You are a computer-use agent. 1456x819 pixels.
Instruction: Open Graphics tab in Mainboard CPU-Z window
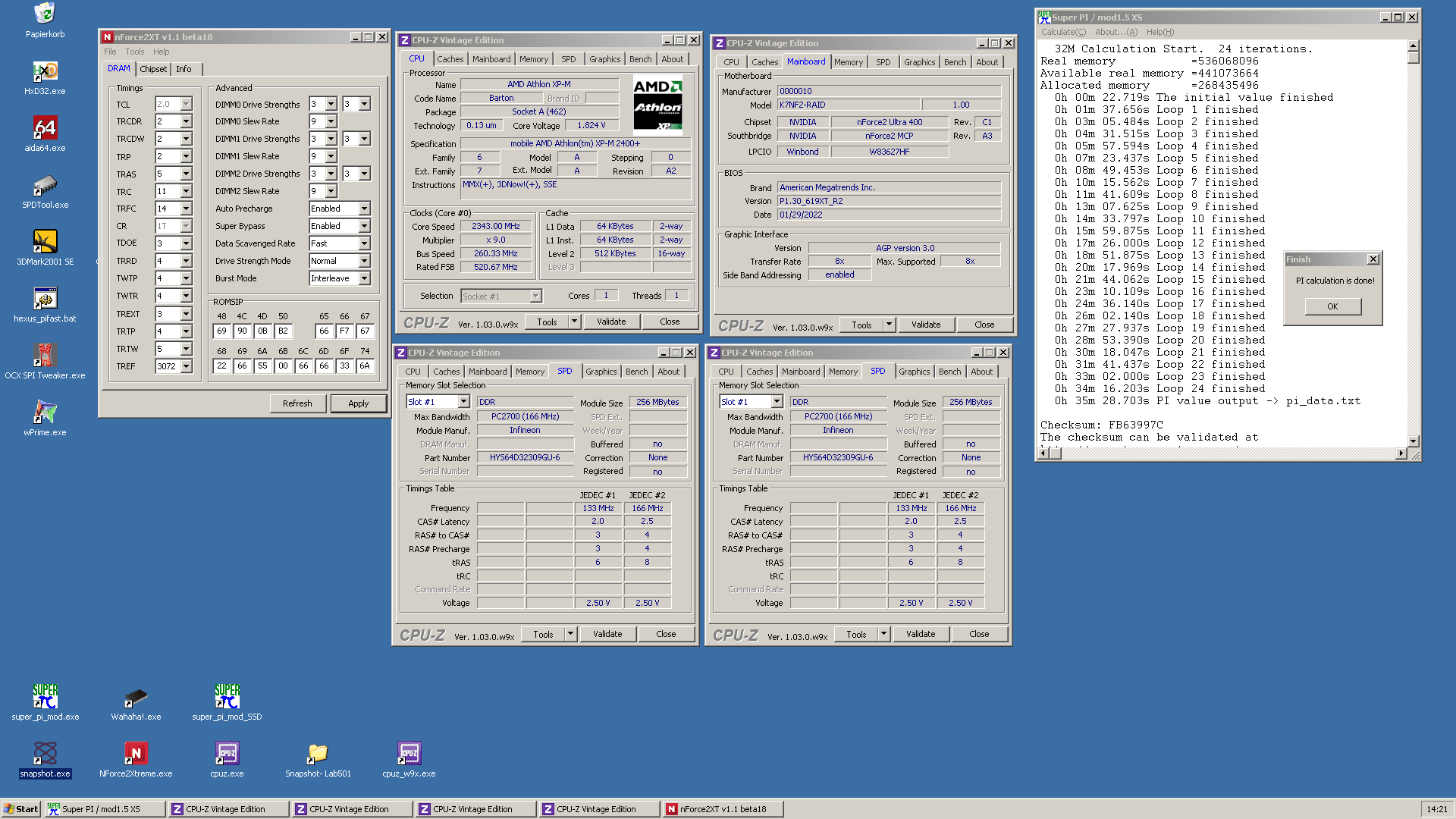pos(919,62)
